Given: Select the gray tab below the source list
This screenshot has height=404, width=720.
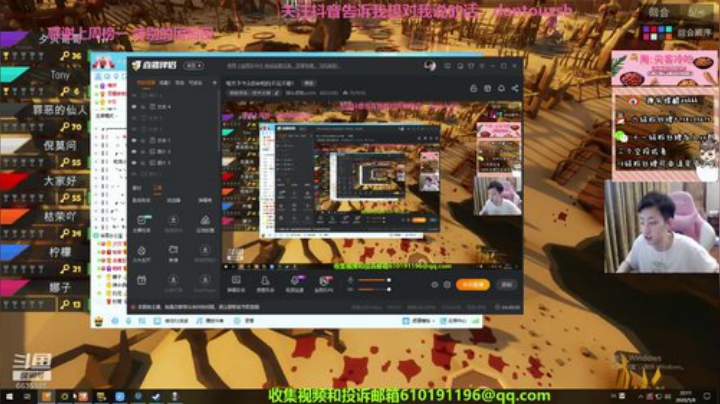Looking at the screenshot, I should pyautogui.click(x=137, y=188).
